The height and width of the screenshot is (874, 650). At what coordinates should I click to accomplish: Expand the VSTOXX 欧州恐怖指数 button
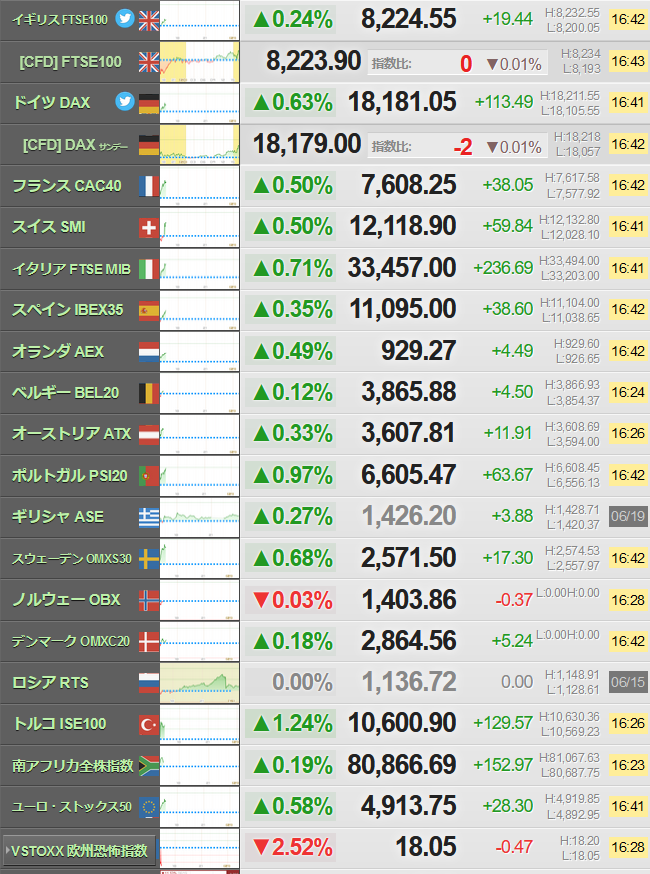79,851
